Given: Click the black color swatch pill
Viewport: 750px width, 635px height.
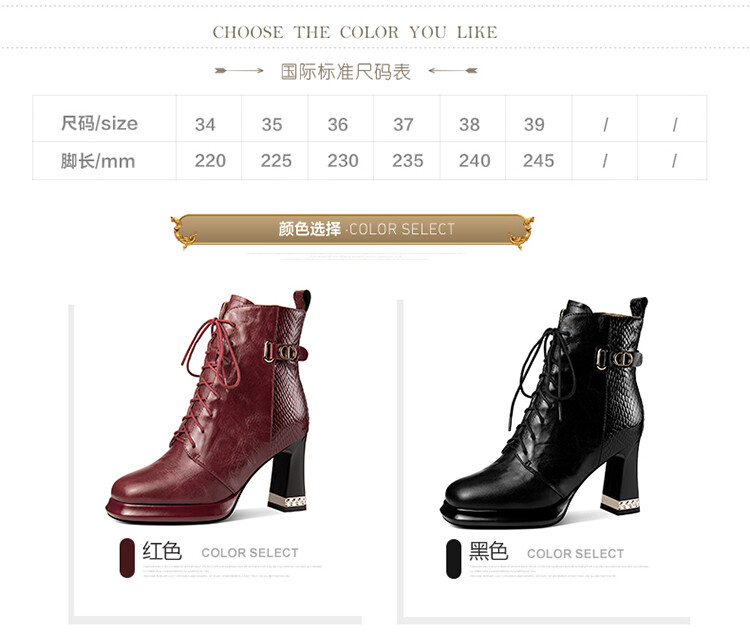Looking at the screenshot, I should coord(453,558).
